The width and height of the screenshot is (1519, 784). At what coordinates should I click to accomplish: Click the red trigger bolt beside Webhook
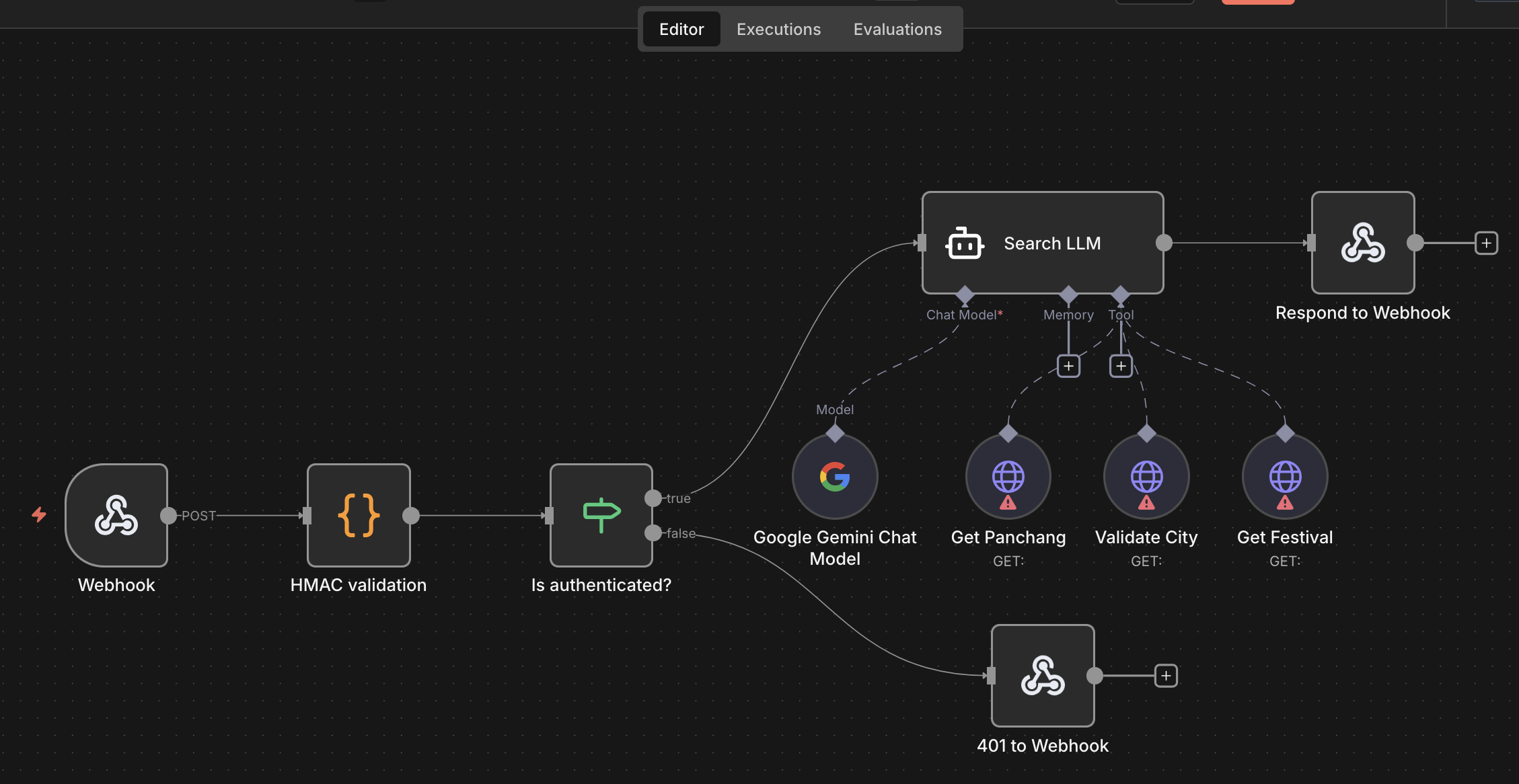[39, 515]
